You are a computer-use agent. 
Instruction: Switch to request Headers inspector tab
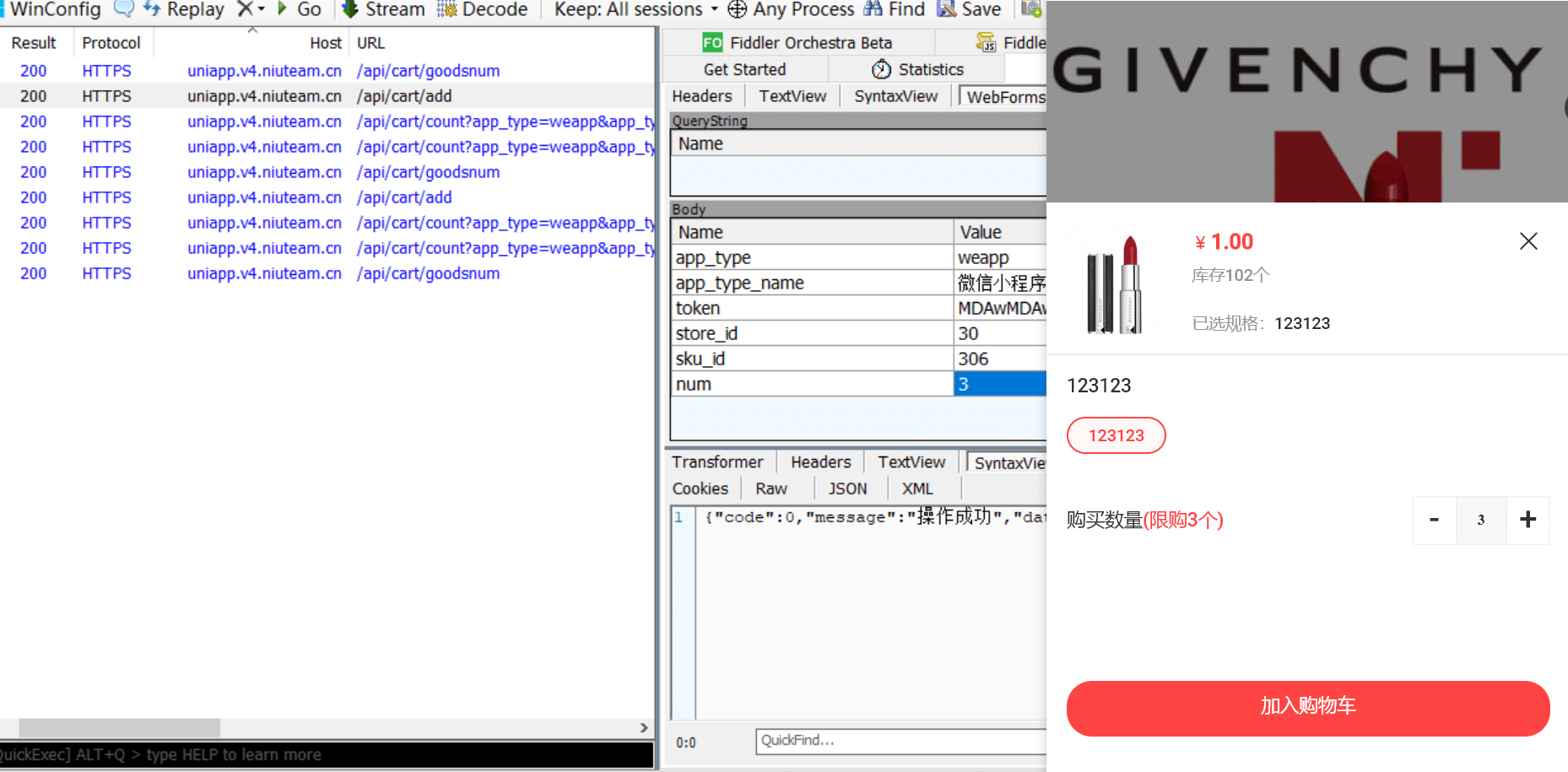click(x=702, y=96)
